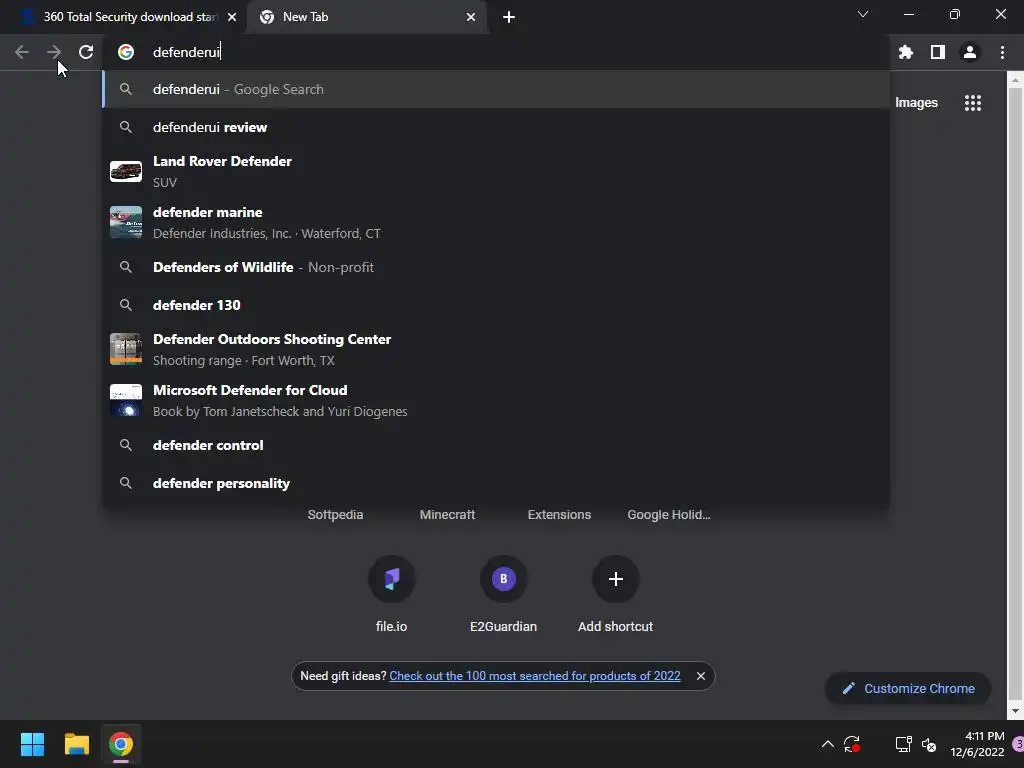Click the muted volume tray icon
Screen dimensions: 1024x768
(929, 744)
